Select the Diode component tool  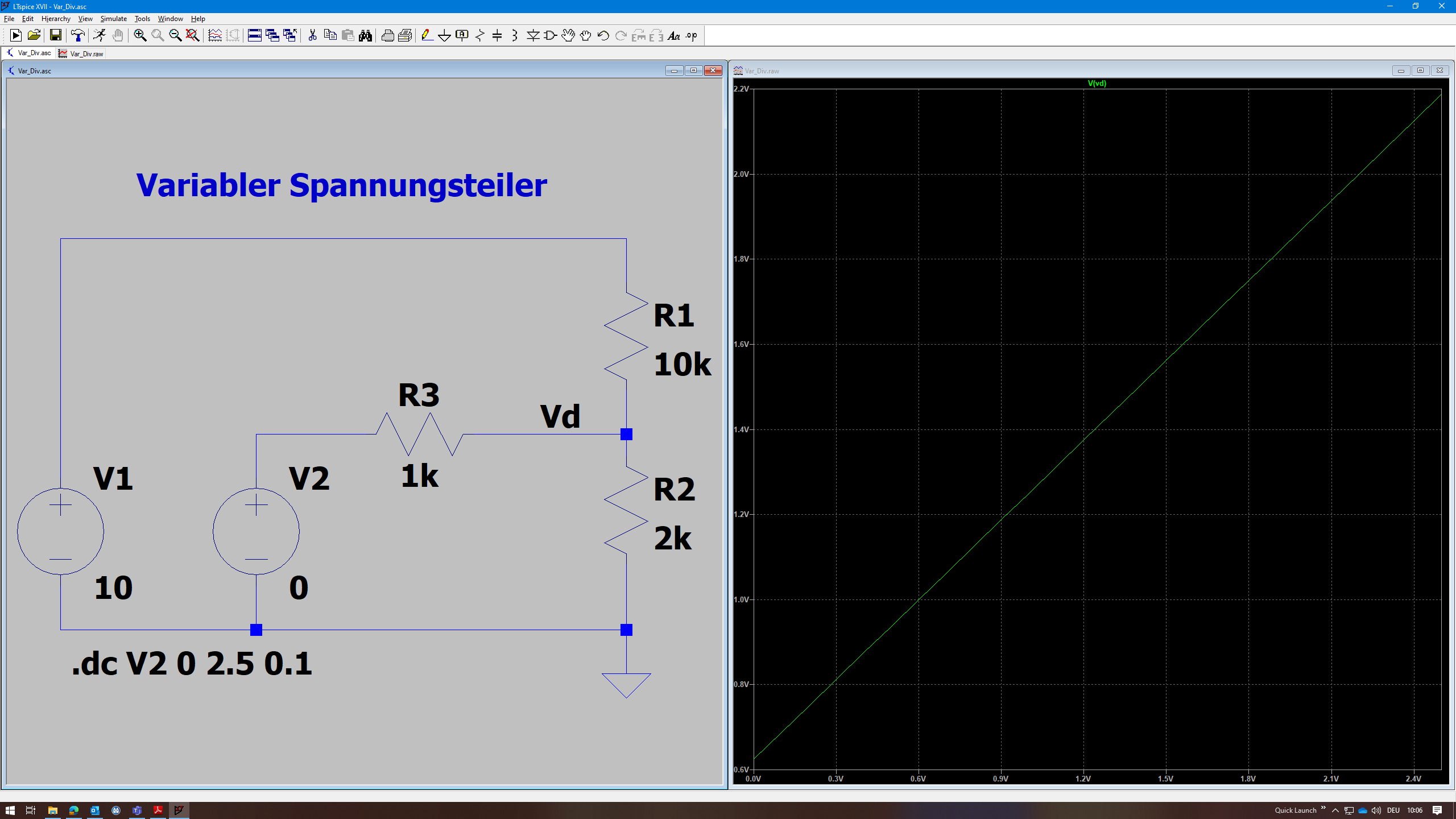click(533, 36)
